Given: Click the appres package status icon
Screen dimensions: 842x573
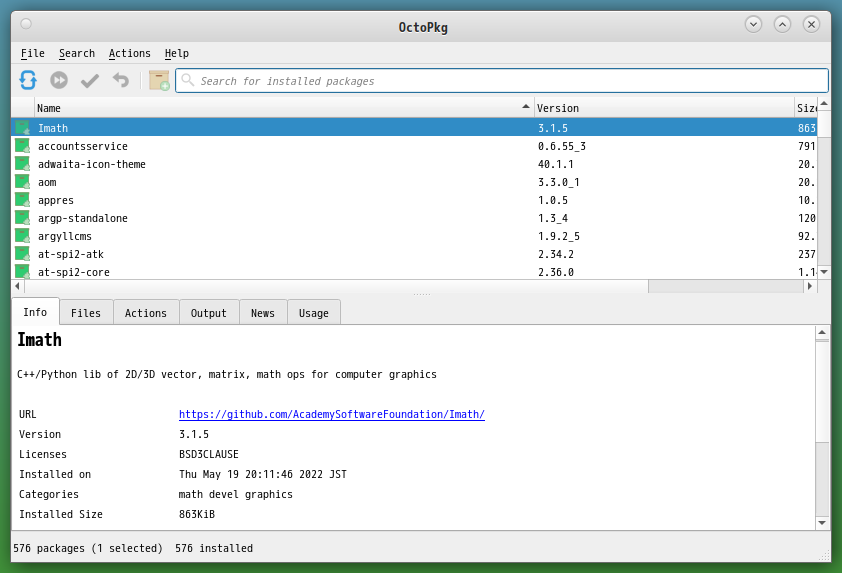Looking at the screenshot, I should (x=23, y=200).
